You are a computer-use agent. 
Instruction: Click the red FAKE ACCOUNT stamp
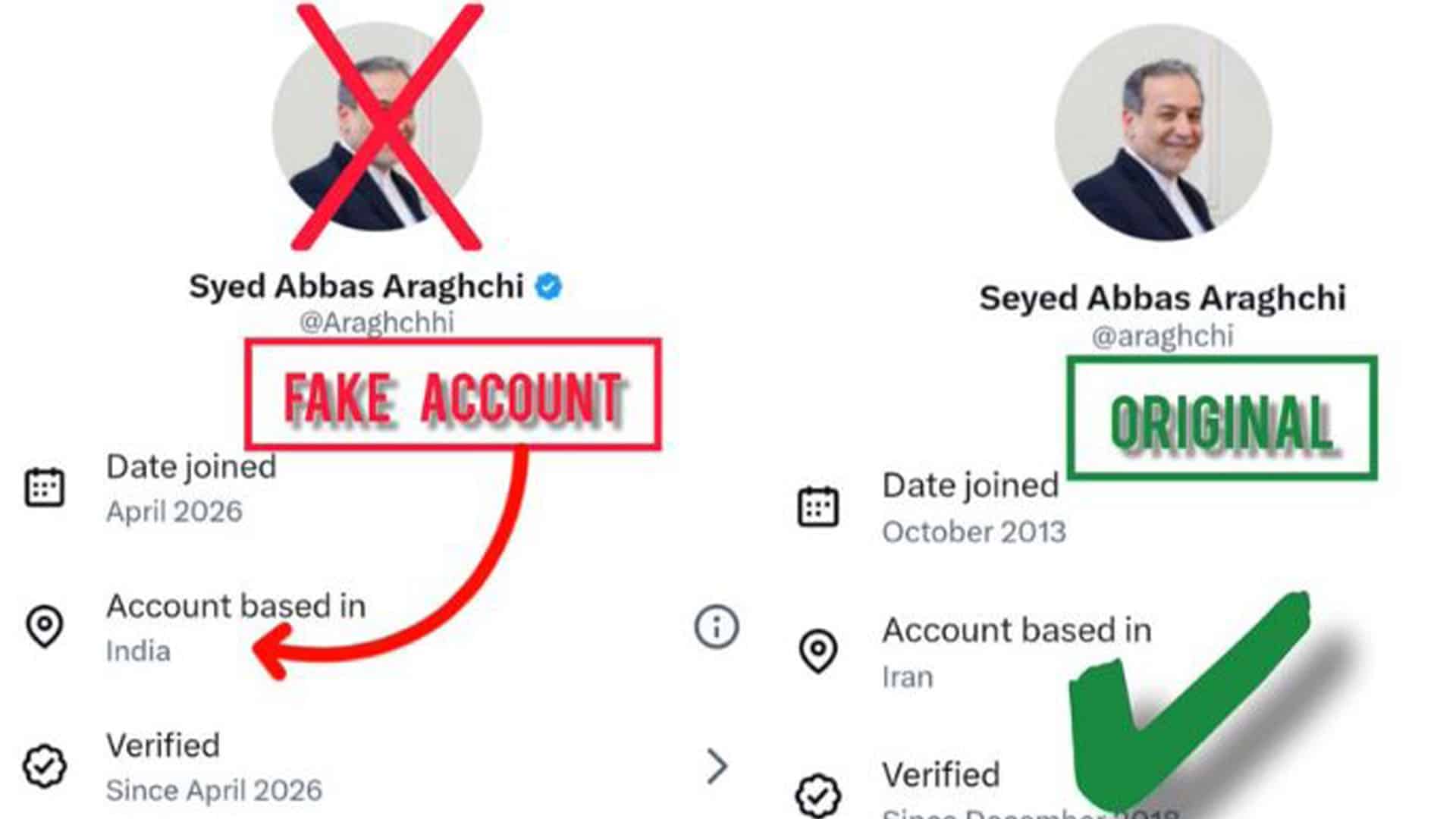(453, 395)
